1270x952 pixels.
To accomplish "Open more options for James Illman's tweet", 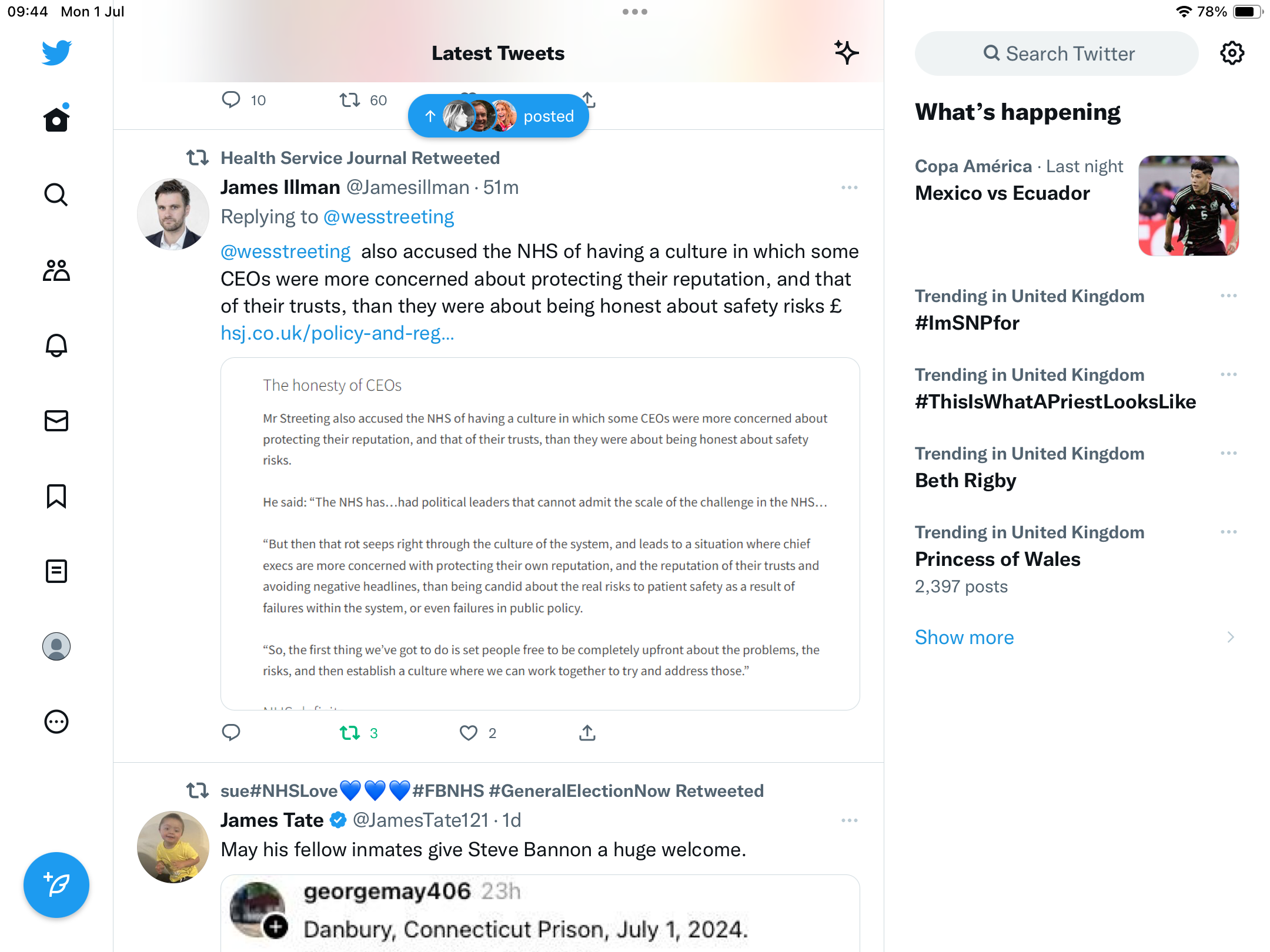I will pyautogui.click(x=849, y=188).
